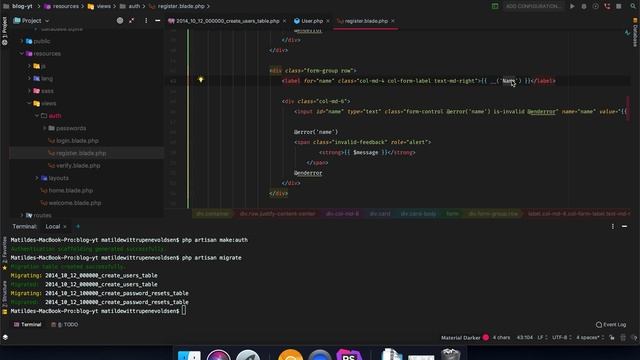
Task: Click Material Darker theme indicator
Action: 465,338
